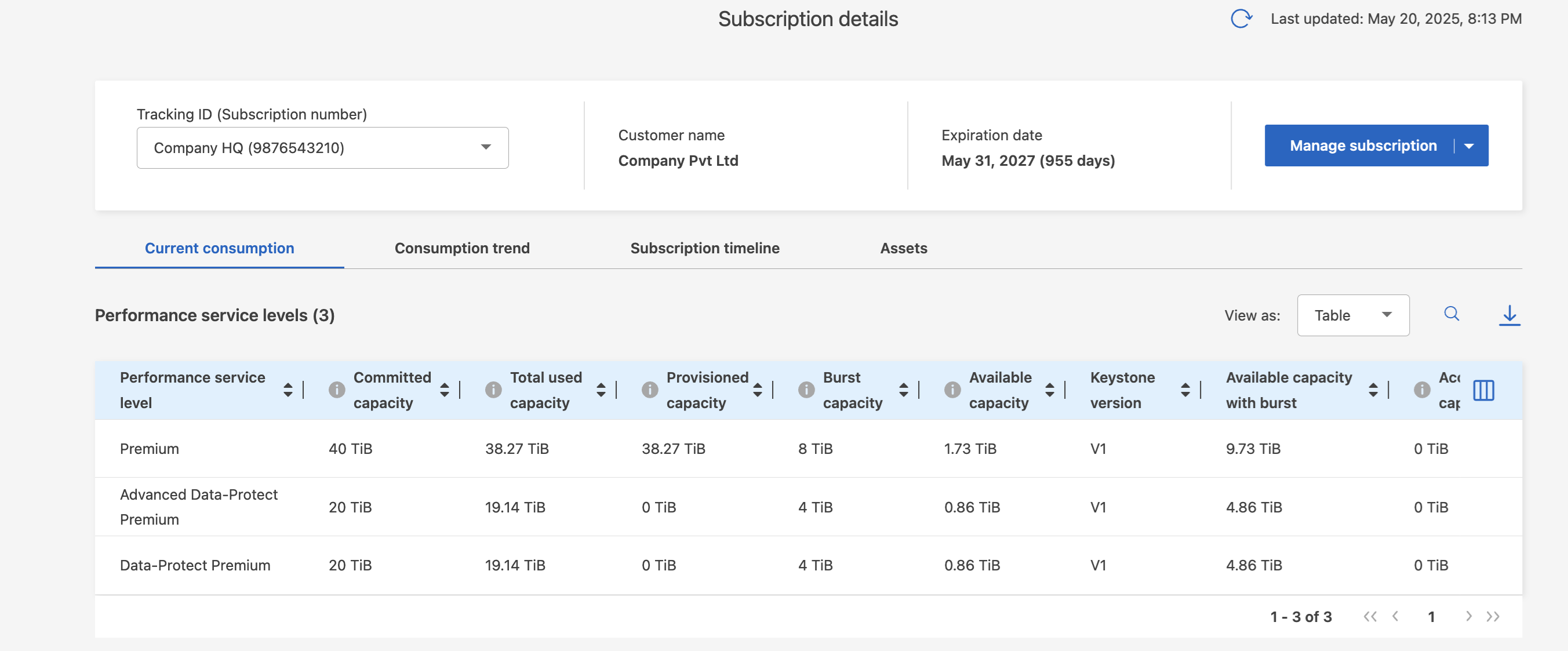Click the info icon beside Total used capacity

[x=493, y=390]
